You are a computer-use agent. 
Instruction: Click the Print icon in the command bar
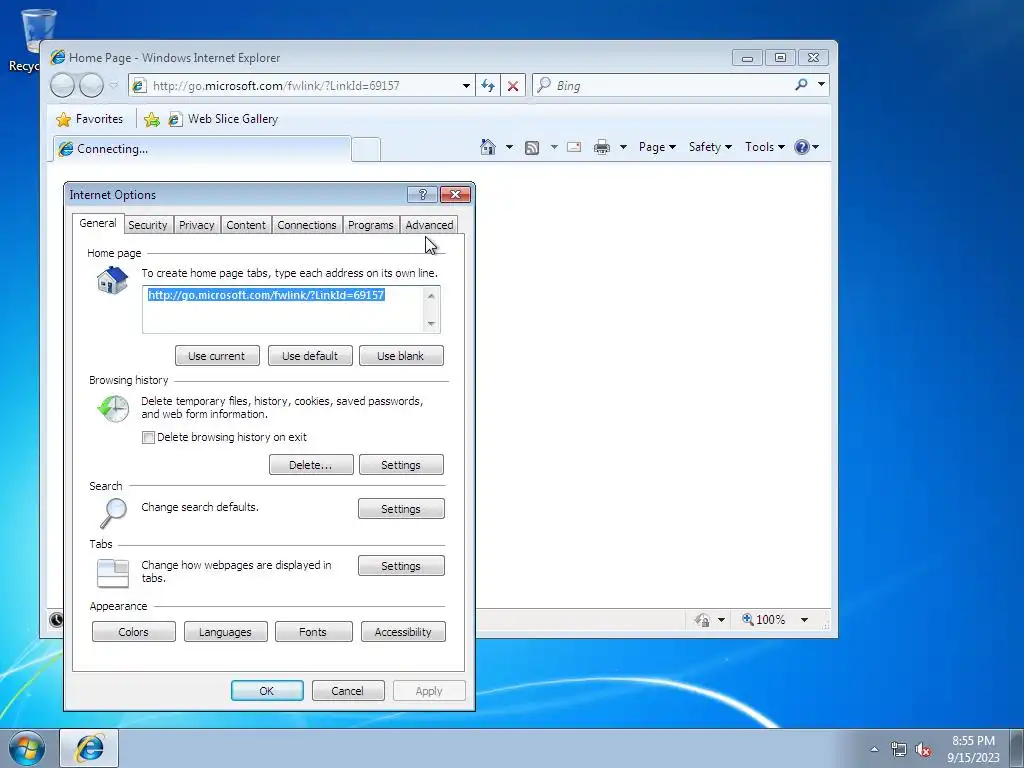point(601,147)
